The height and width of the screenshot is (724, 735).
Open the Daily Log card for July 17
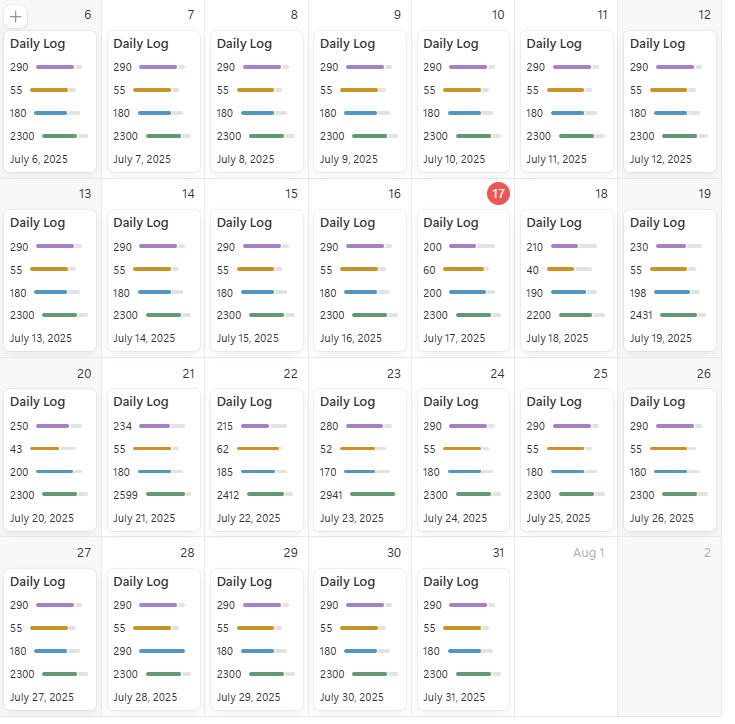click(x=461, y=280)
